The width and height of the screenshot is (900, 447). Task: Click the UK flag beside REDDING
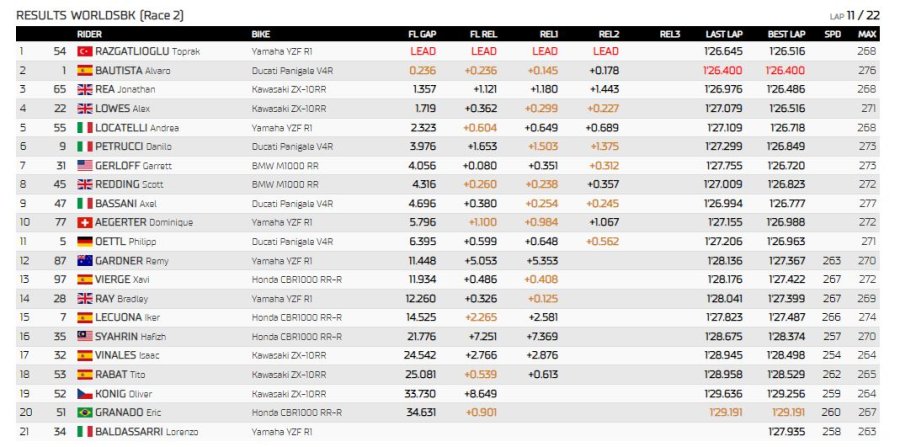click(84, 184)
